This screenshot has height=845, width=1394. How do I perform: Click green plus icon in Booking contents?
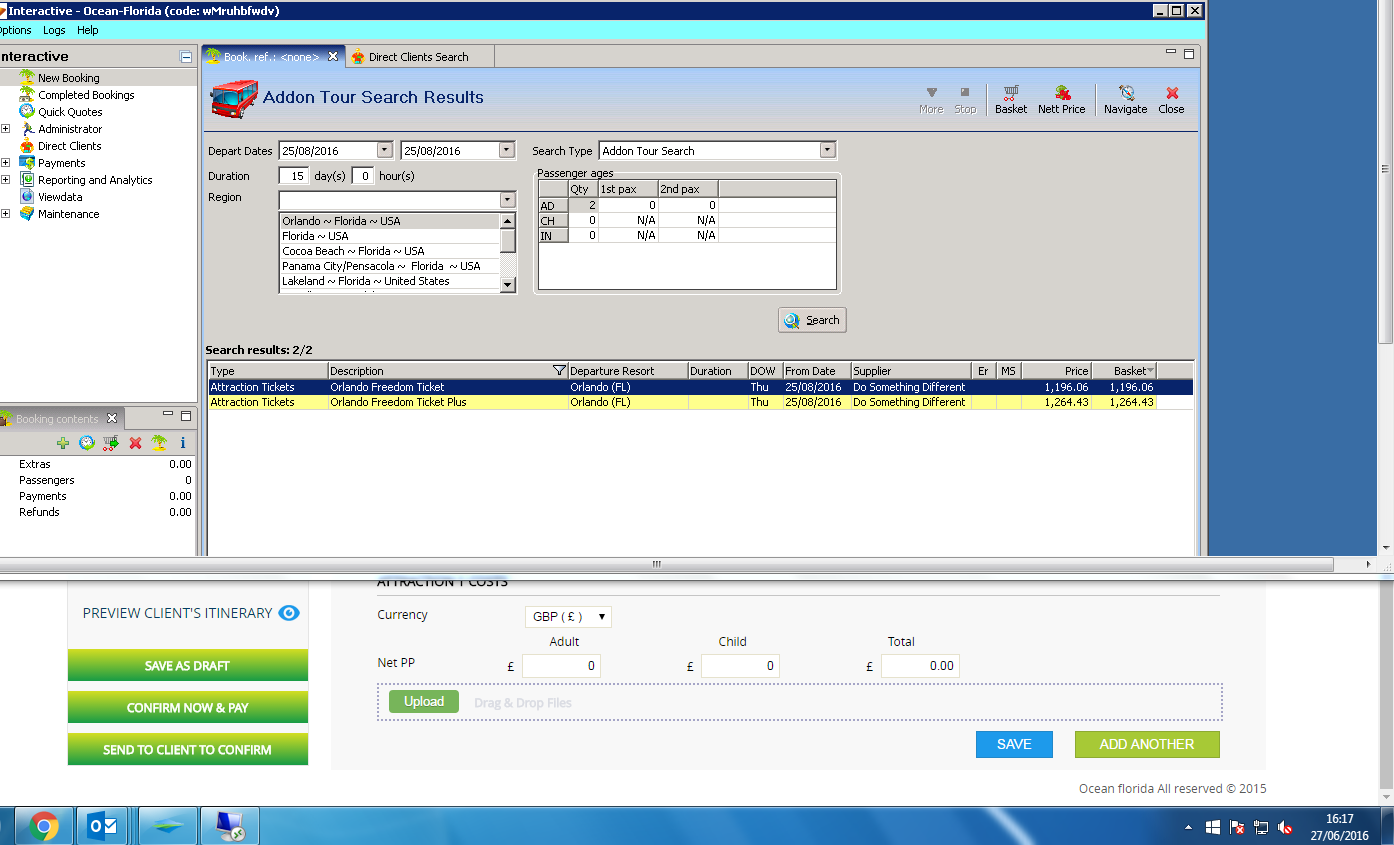click(x=63, y=443)
